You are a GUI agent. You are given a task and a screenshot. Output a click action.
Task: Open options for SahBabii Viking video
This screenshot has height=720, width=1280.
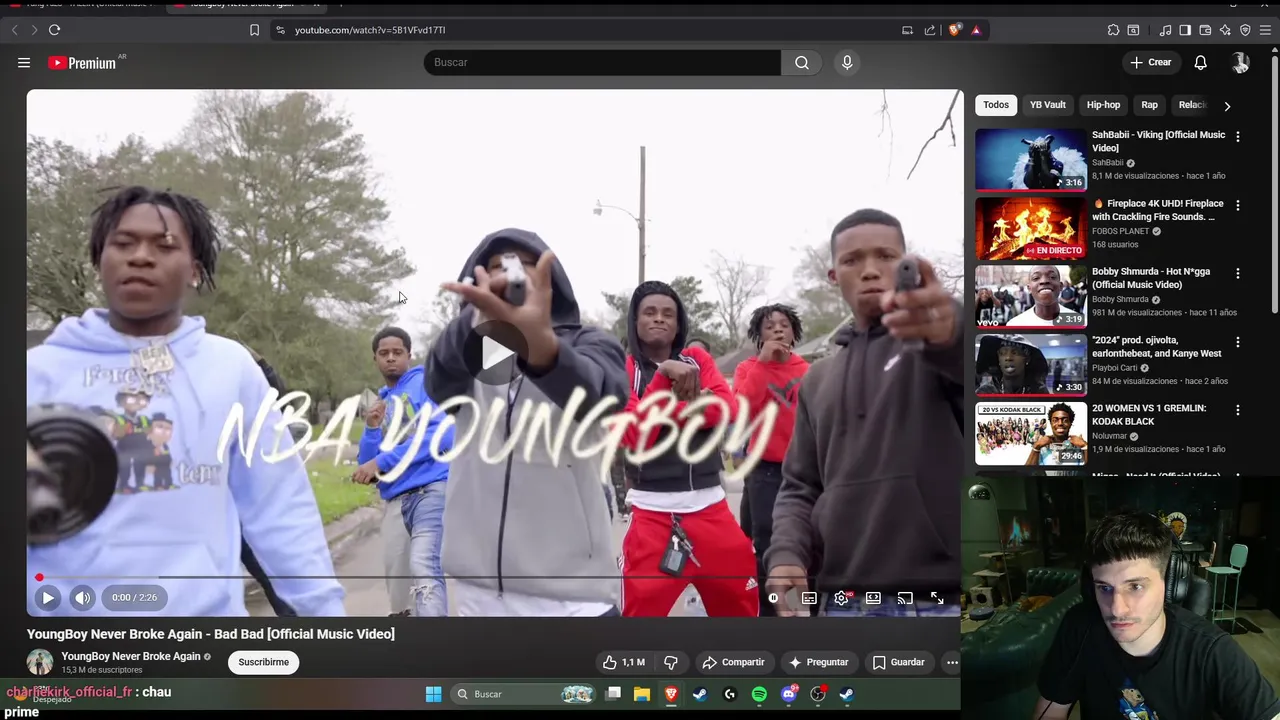tap(1238, 137)
